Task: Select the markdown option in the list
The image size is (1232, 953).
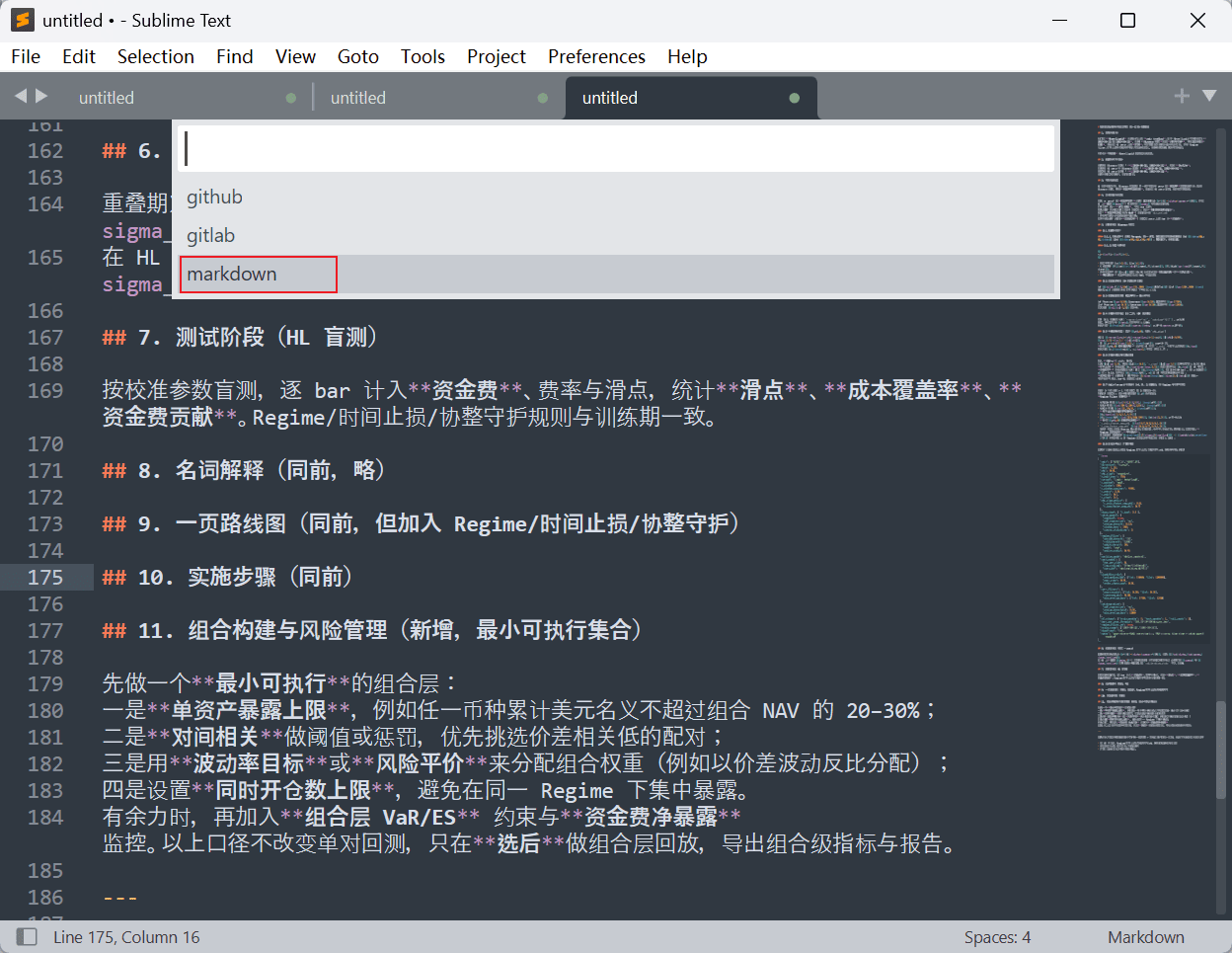Action: click(x=232, y=275)
